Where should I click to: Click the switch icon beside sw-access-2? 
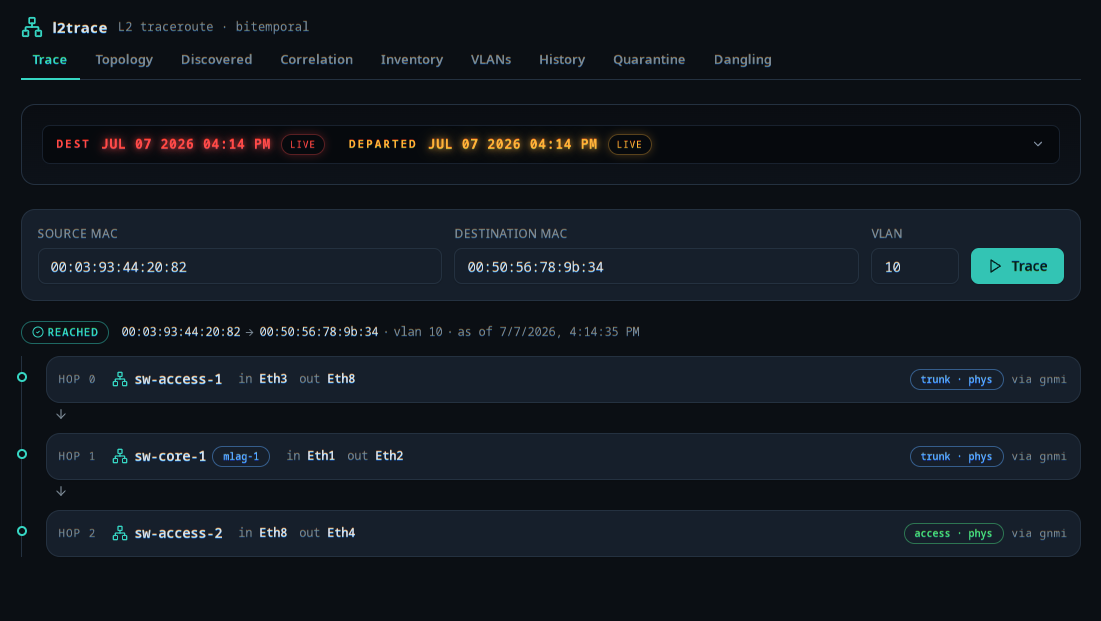tap(120, 533)
